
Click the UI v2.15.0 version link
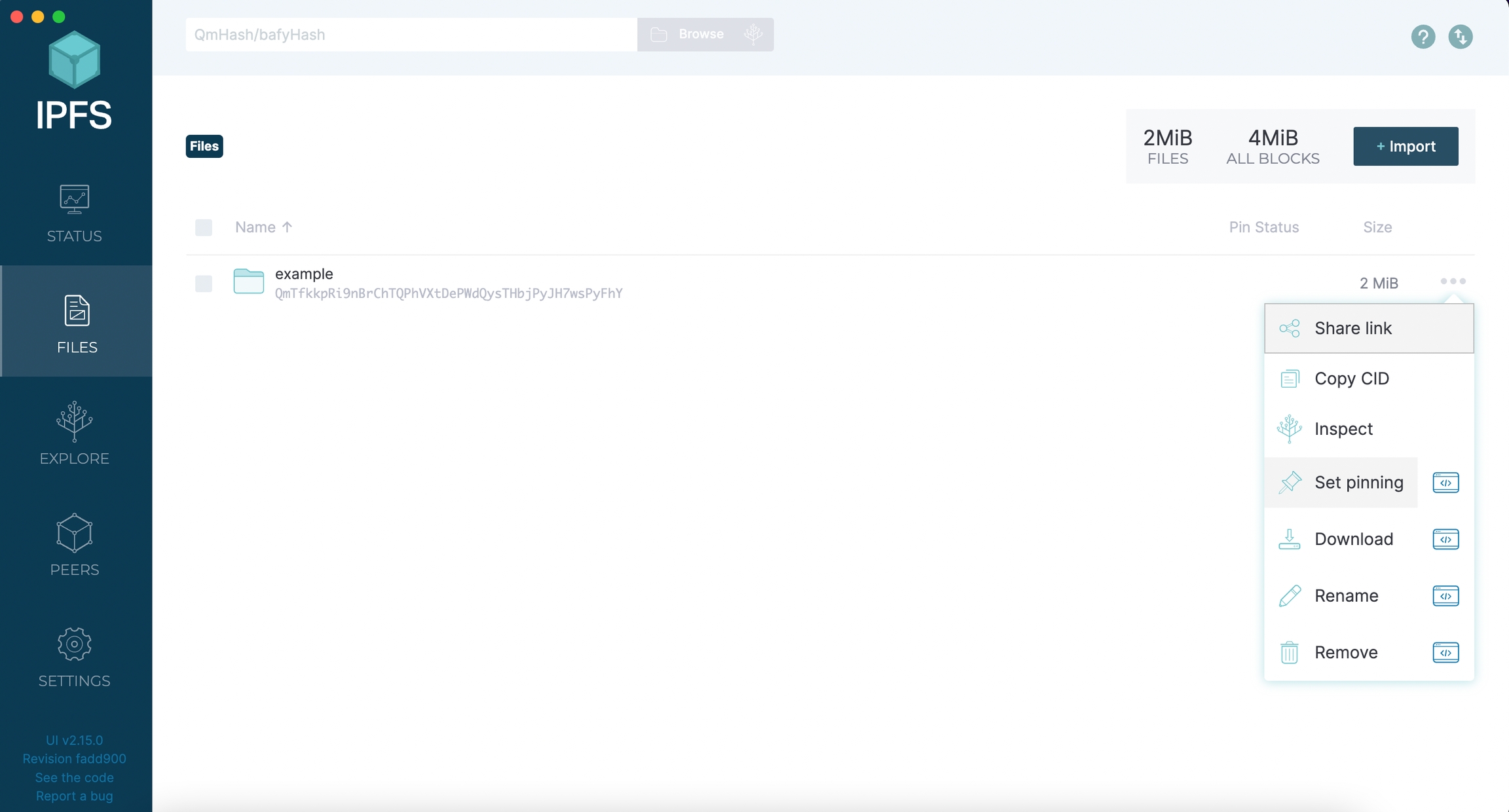pos(74,741)
